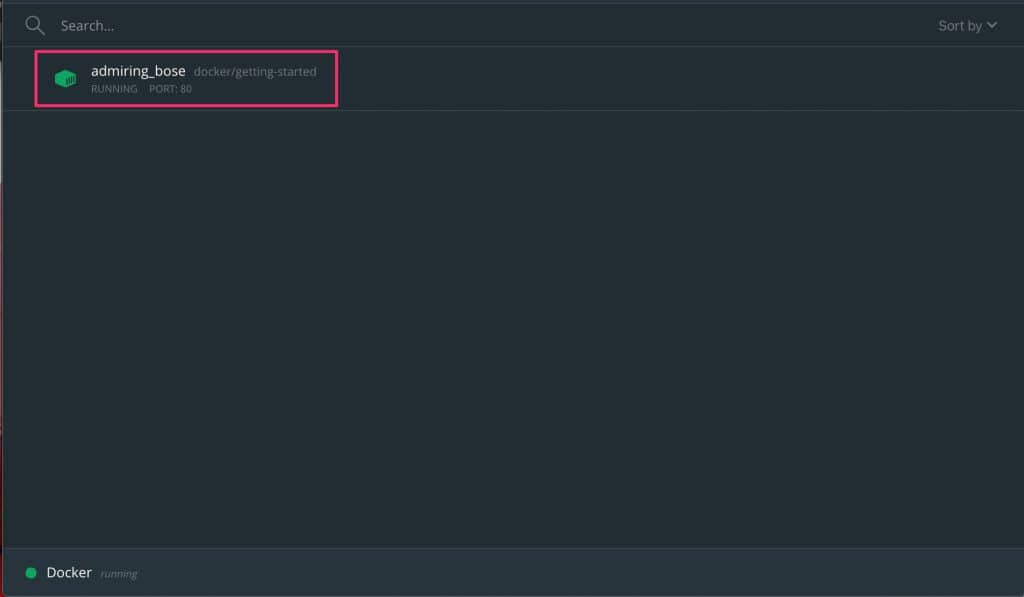1024x597 pixels.
Task: Click the green Docker status dot
Action: tap(31, 573)
